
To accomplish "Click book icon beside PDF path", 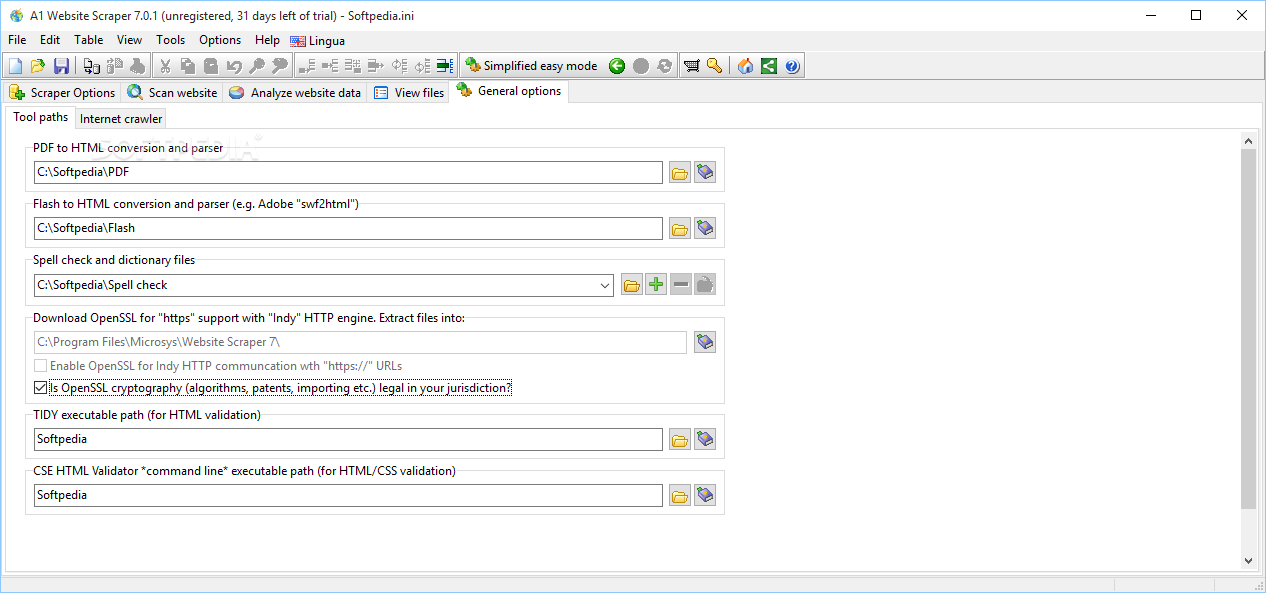I will [x=705, y=172].
